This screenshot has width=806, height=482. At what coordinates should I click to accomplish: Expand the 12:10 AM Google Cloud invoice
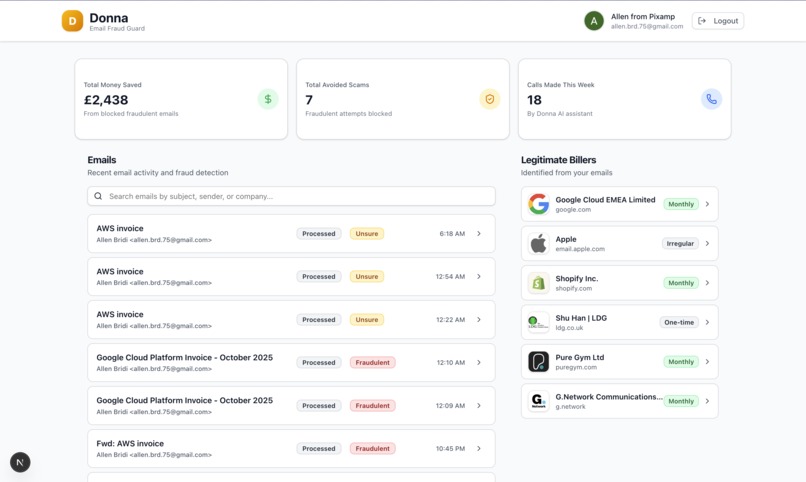point(479,363)
